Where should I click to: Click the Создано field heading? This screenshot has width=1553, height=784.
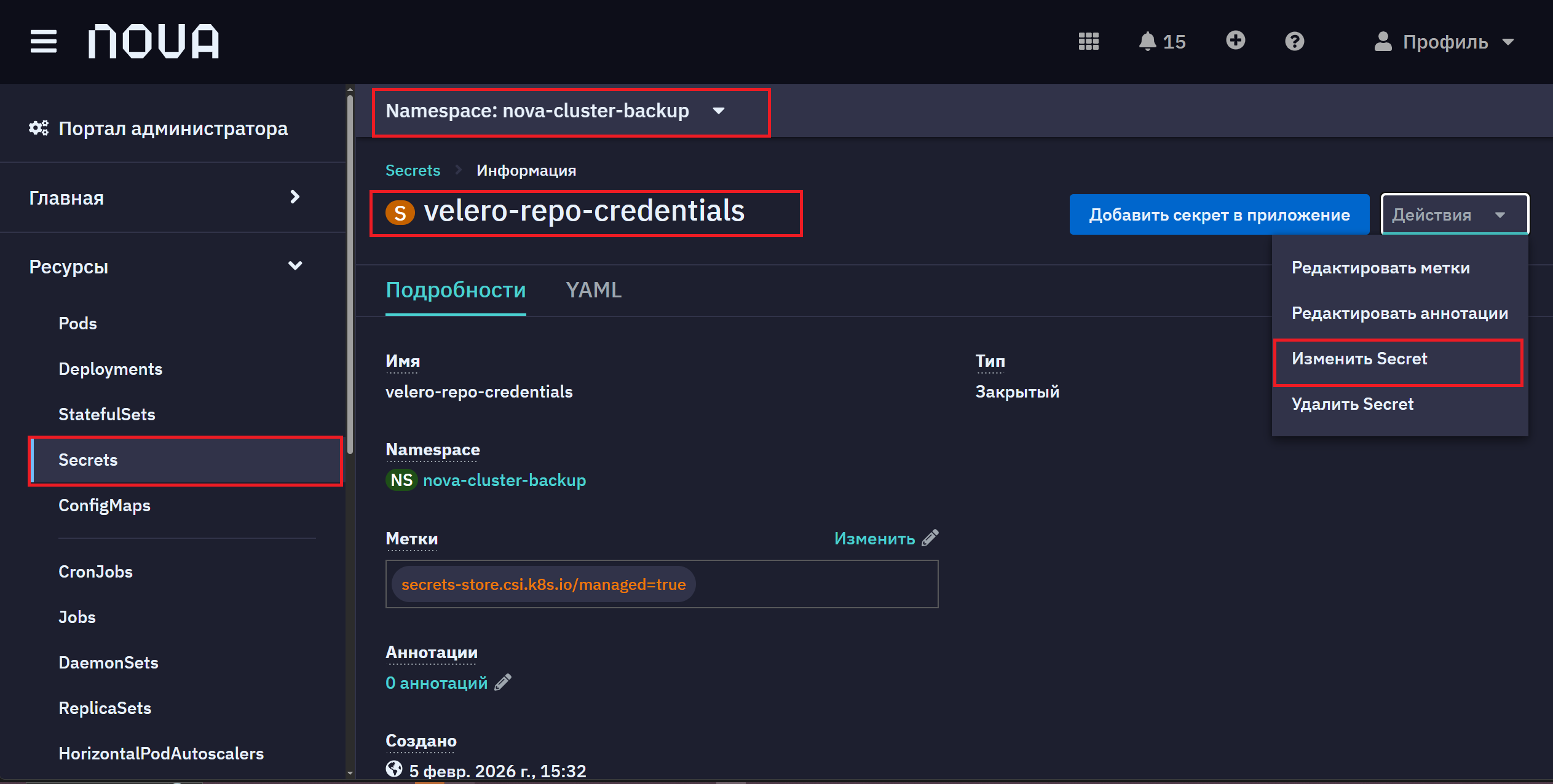tap(421, 740)
